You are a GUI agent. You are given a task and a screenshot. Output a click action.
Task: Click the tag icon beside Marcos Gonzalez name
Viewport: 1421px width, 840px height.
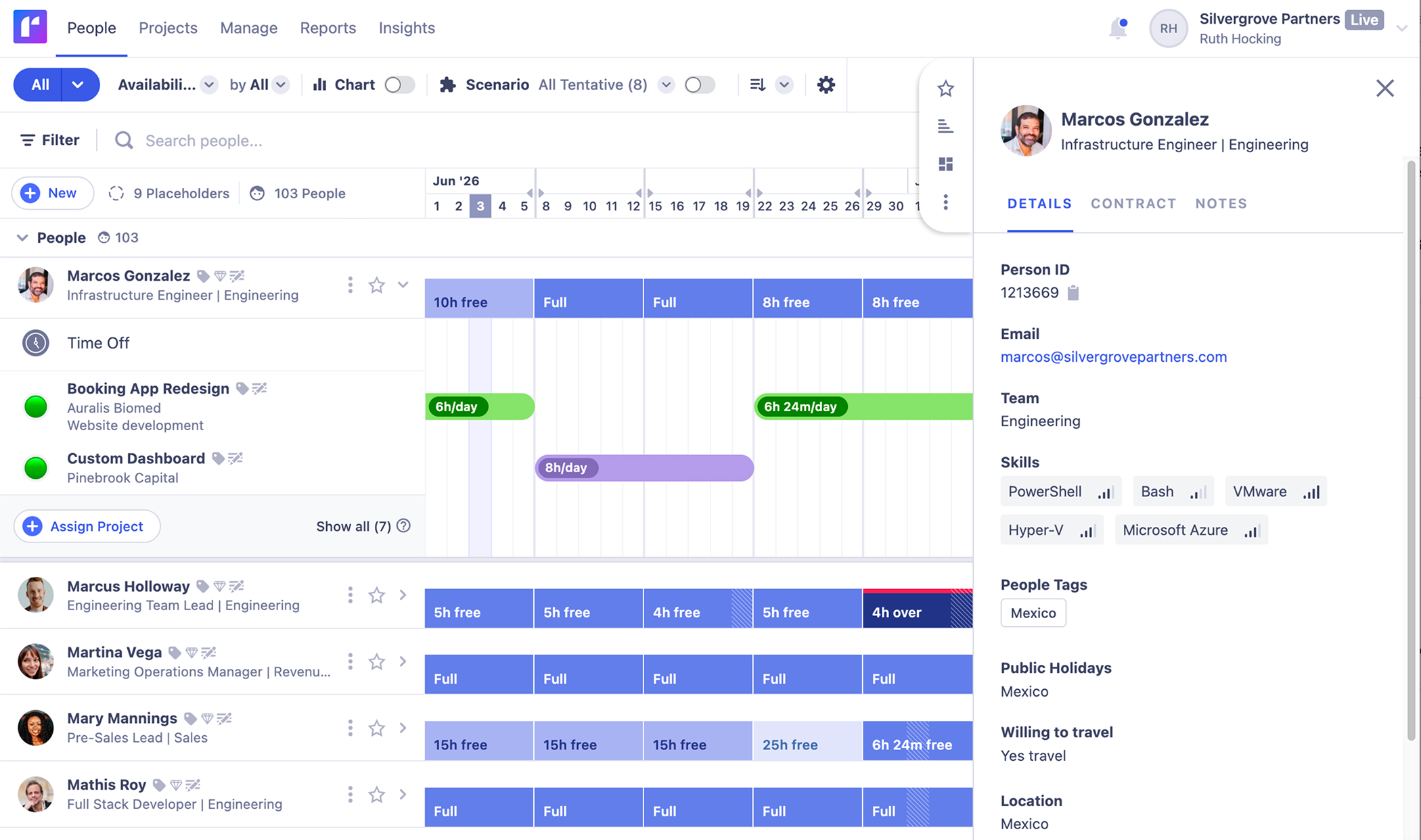tap(203, 276)
